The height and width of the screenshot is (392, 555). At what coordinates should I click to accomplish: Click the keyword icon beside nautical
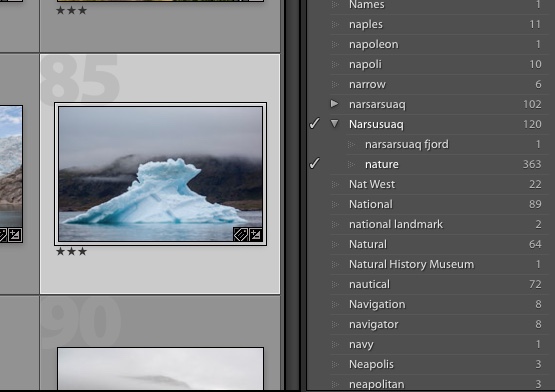(335, 284)
